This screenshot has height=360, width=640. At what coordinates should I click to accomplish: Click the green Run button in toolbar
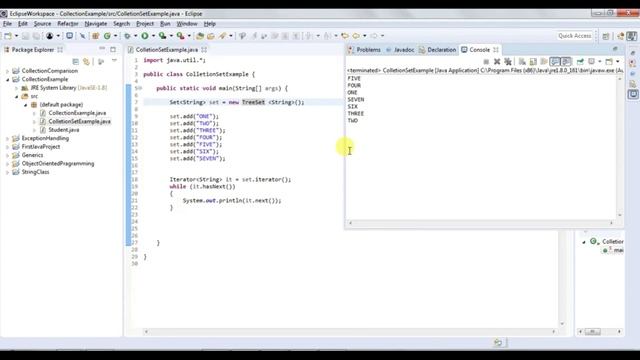pos(145,36)
